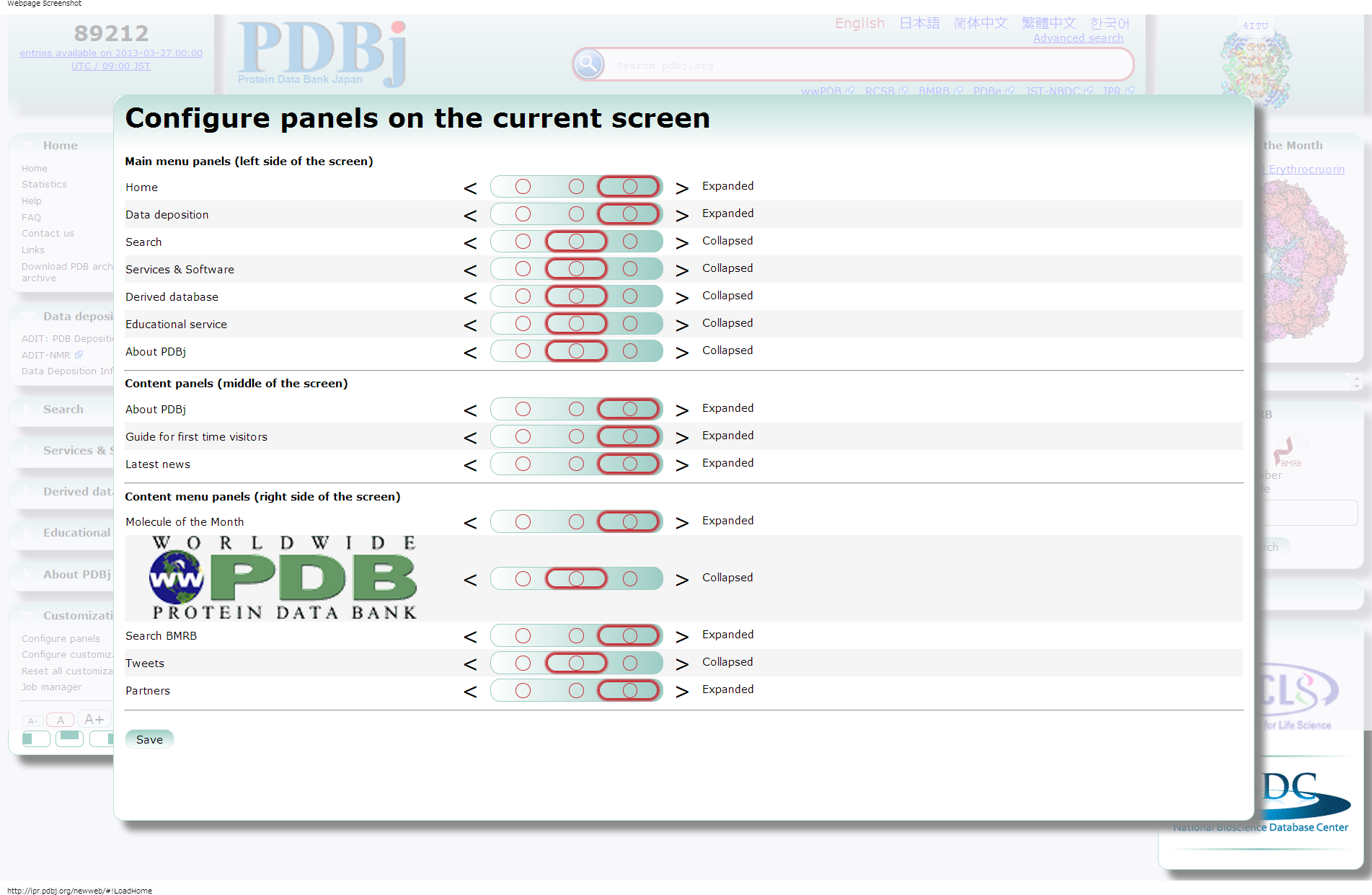1372x895 pixels.
Task: Open FAQ in the Home menu
Action: [x=31, y=218]
